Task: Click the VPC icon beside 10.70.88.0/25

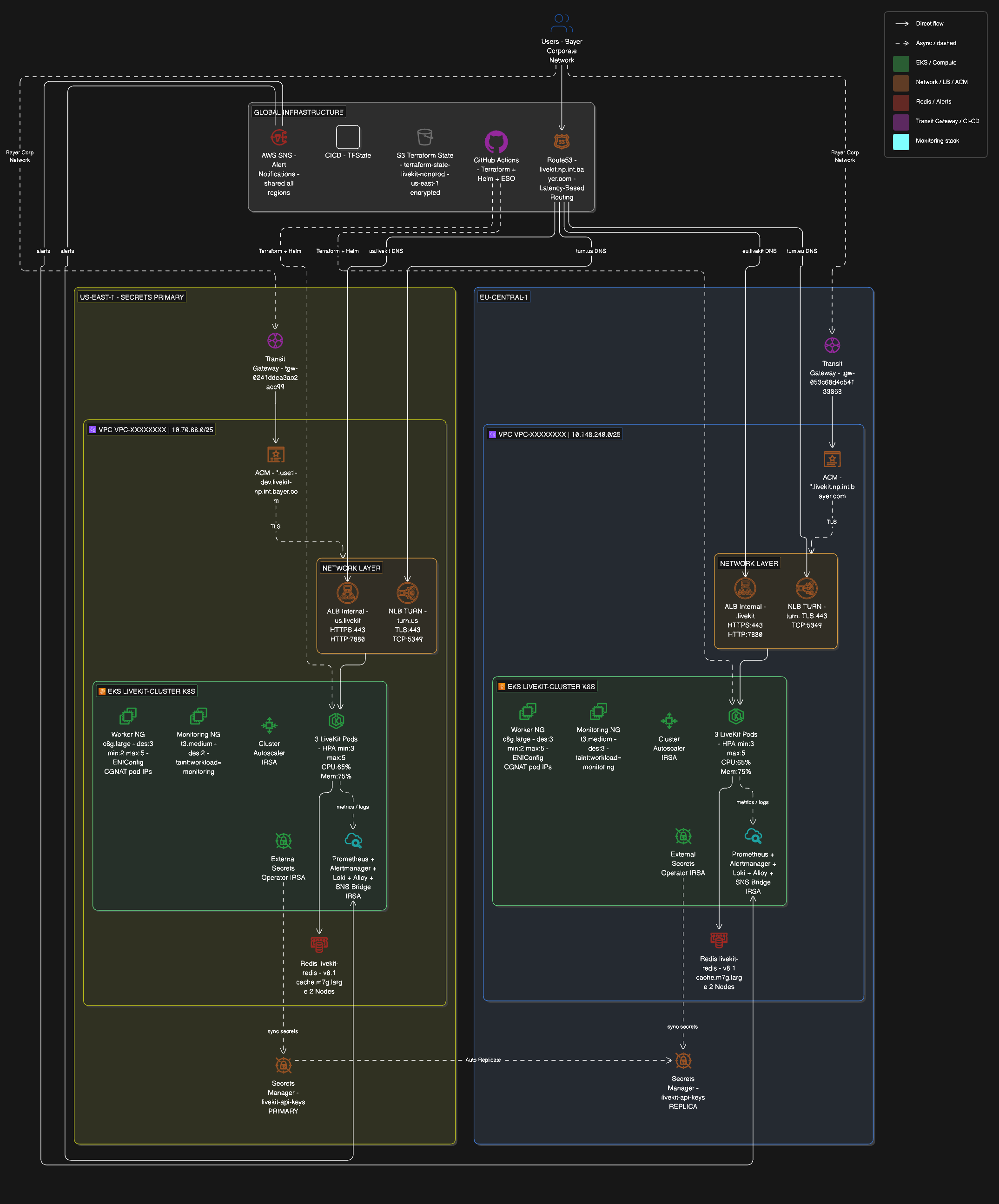Action: pyautogui.click(x=93, y=429)
